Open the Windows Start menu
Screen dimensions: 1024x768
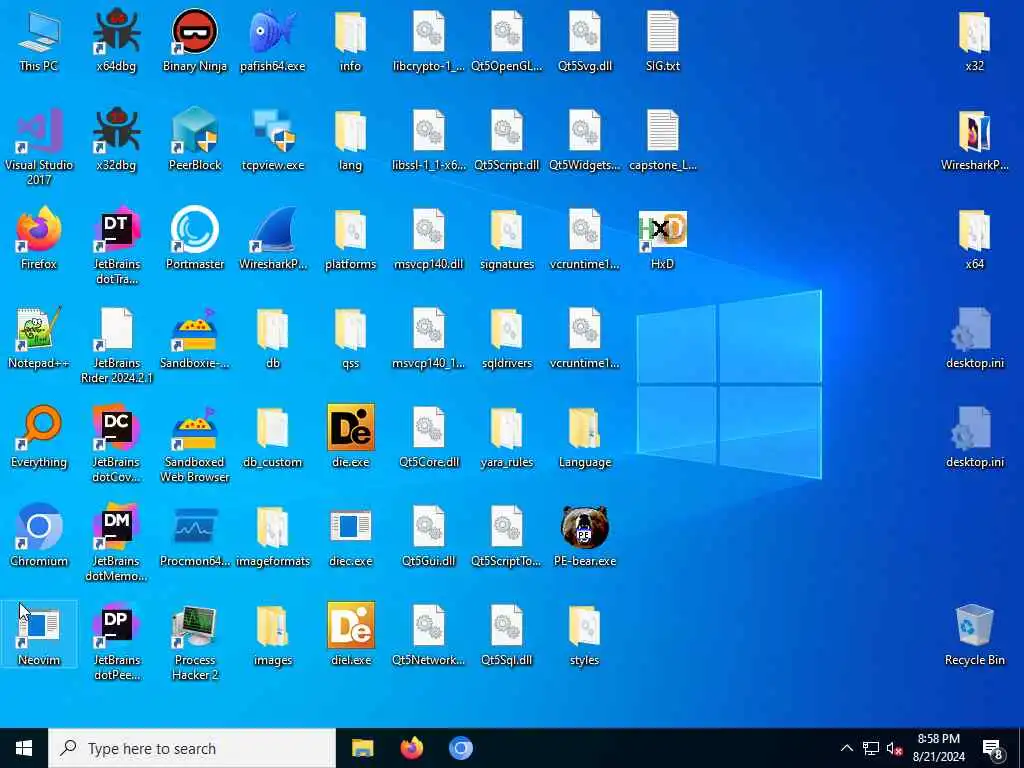pos(24,748)
